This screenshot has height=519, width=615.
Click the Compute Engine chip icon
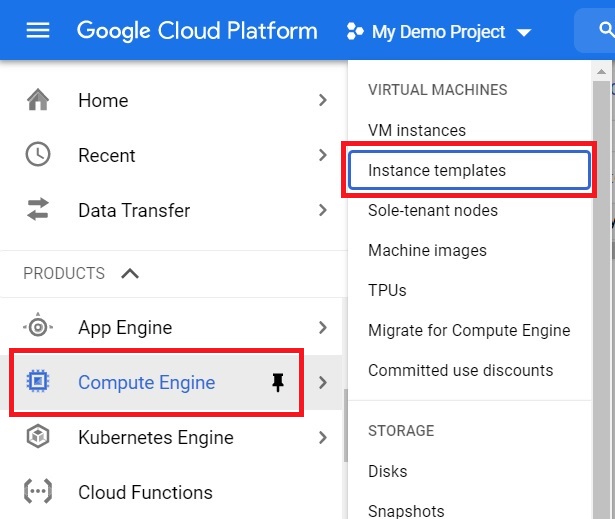pyautogui.click(x=38, y=381)
